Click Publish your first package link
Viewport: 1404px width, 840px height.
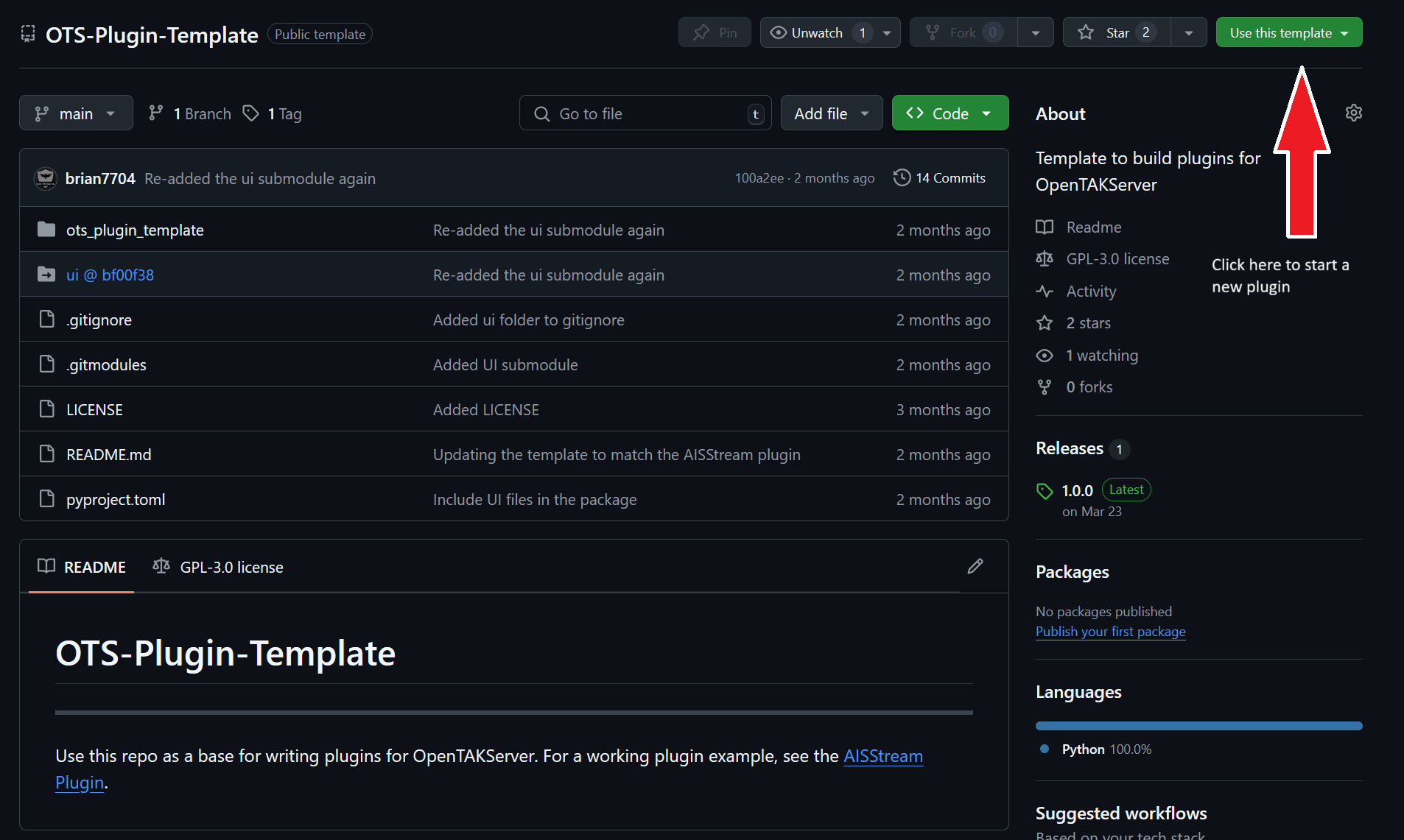(1111, 632)
